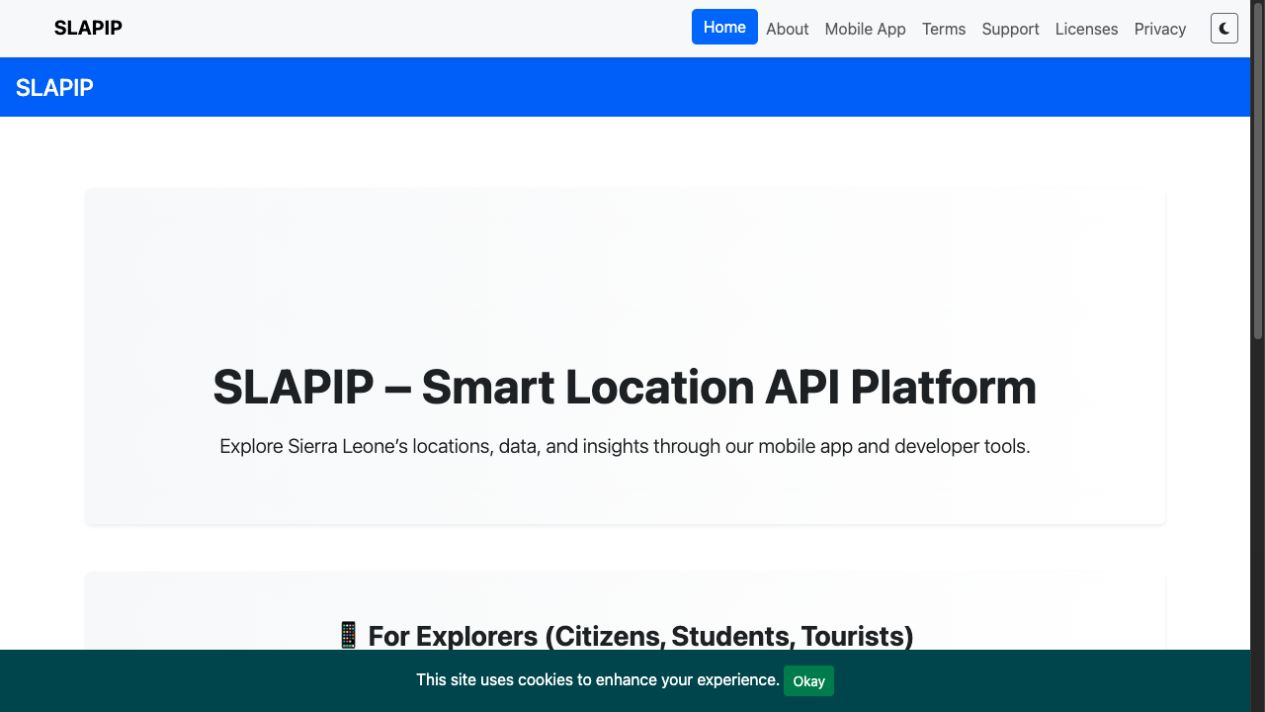
Task: Click the cookie notice message text
Action: [598, 680]
